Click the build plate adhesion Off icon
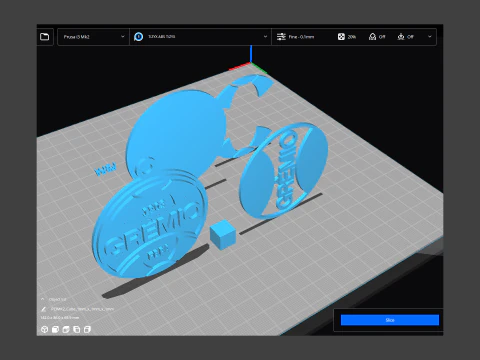This screenshot has height=360, width=480. 401,37
